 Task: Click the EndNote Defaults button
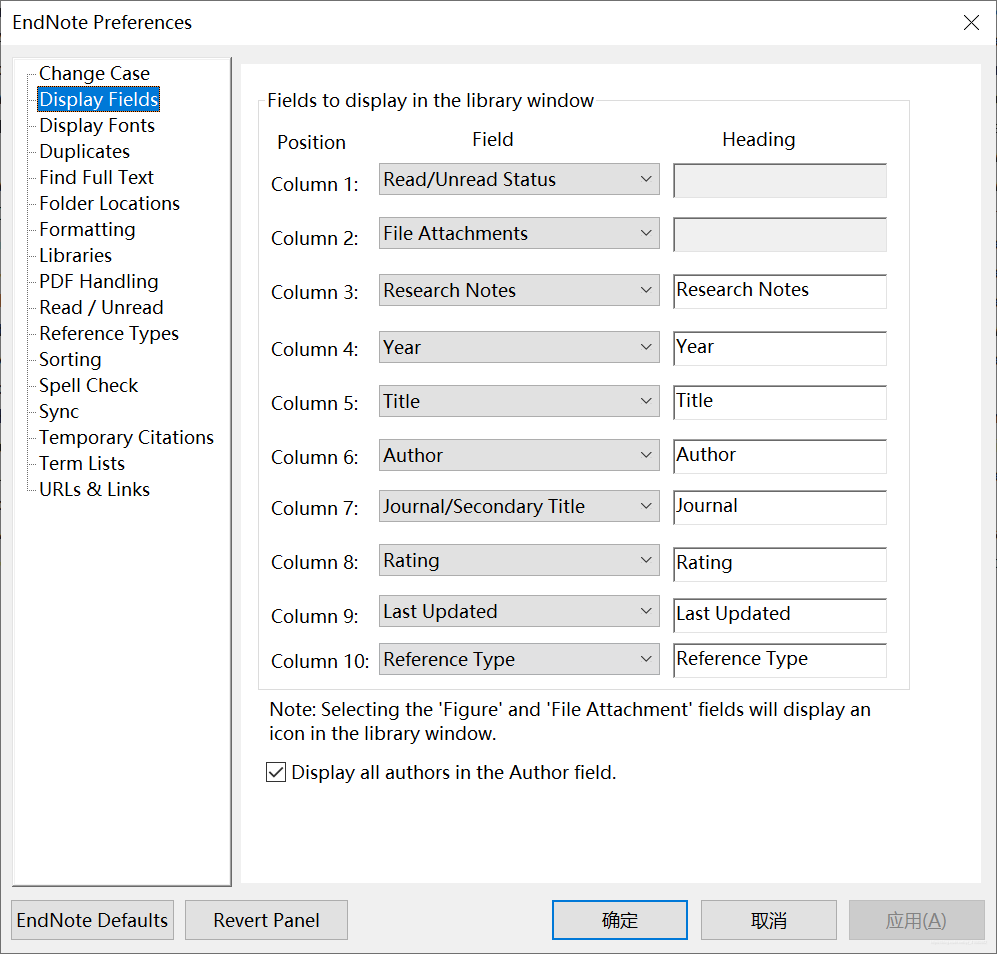93,920
